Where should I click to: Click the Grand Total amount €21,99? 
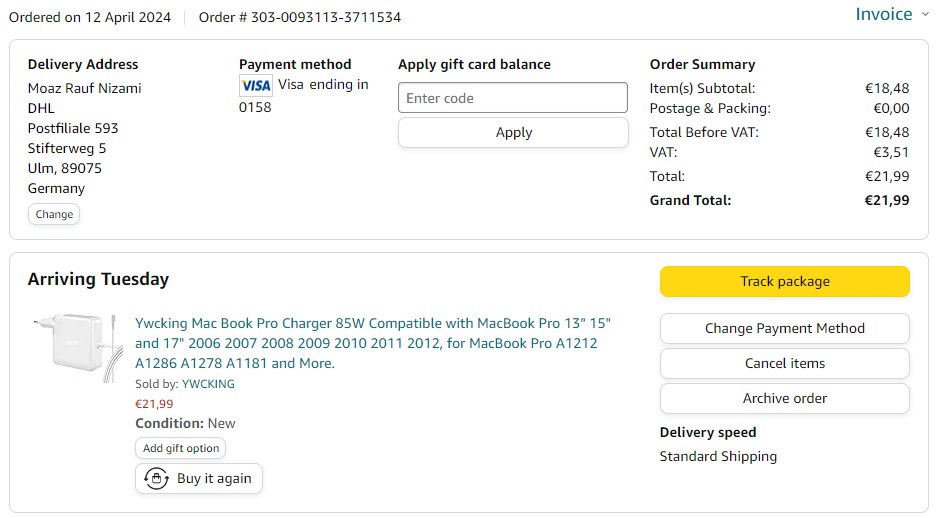coord(887,200)
